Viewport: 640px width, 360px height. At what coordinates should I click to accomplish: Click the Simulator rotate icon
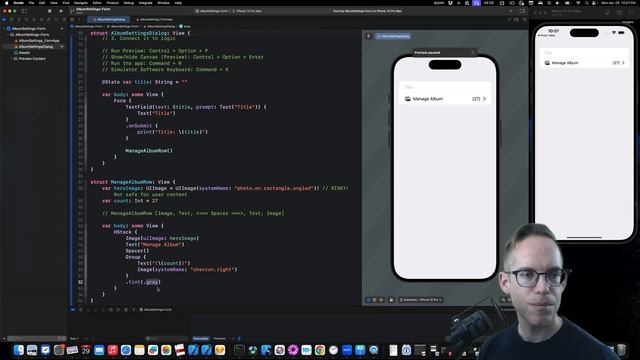pos(631,13)
